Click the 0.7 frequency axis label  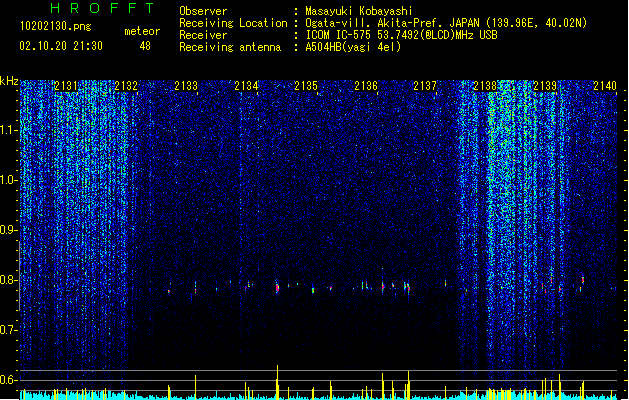coord(8,330)
